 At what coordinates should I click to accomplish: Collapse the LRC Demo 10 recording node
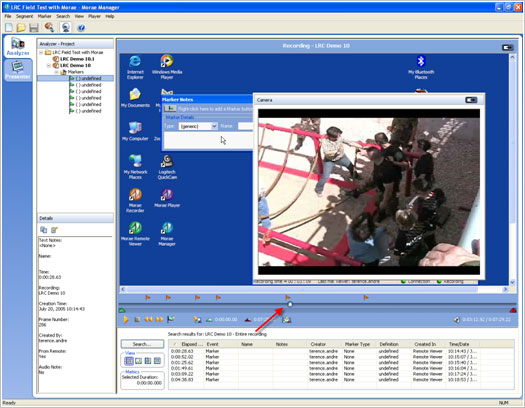(49, 66)
